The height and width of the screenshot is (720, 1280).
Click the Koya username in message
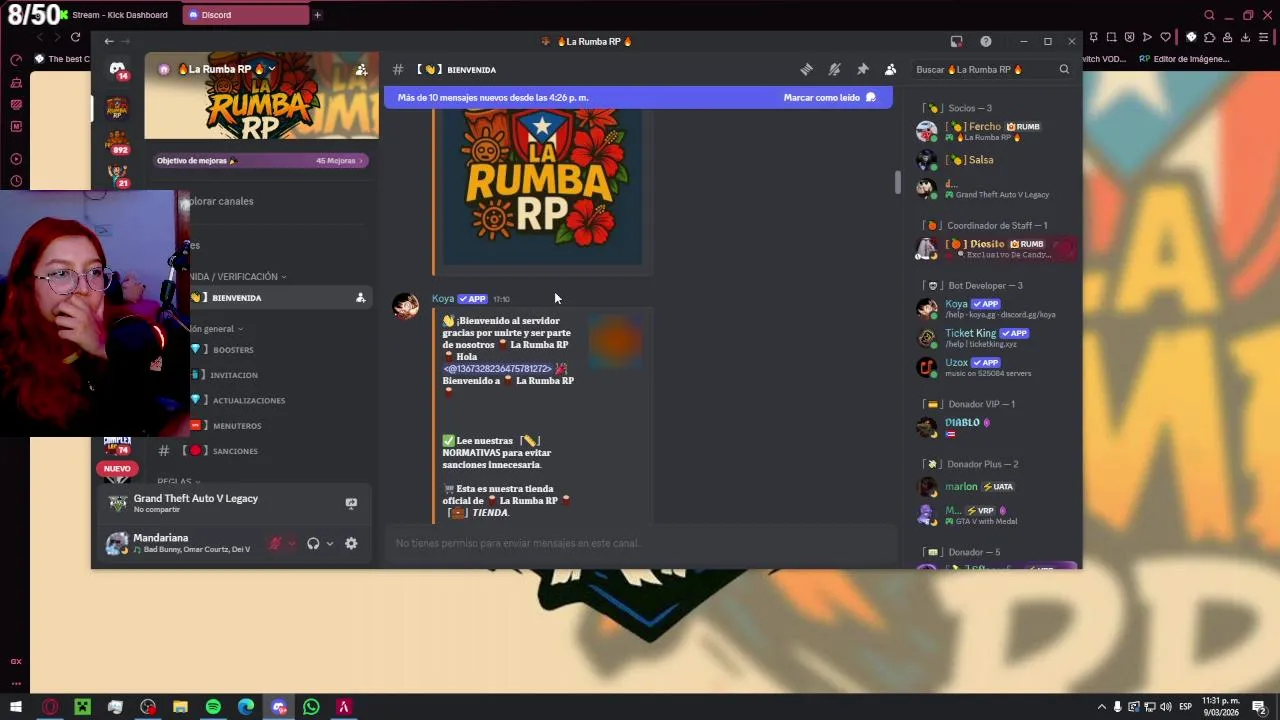coord(443,299)
